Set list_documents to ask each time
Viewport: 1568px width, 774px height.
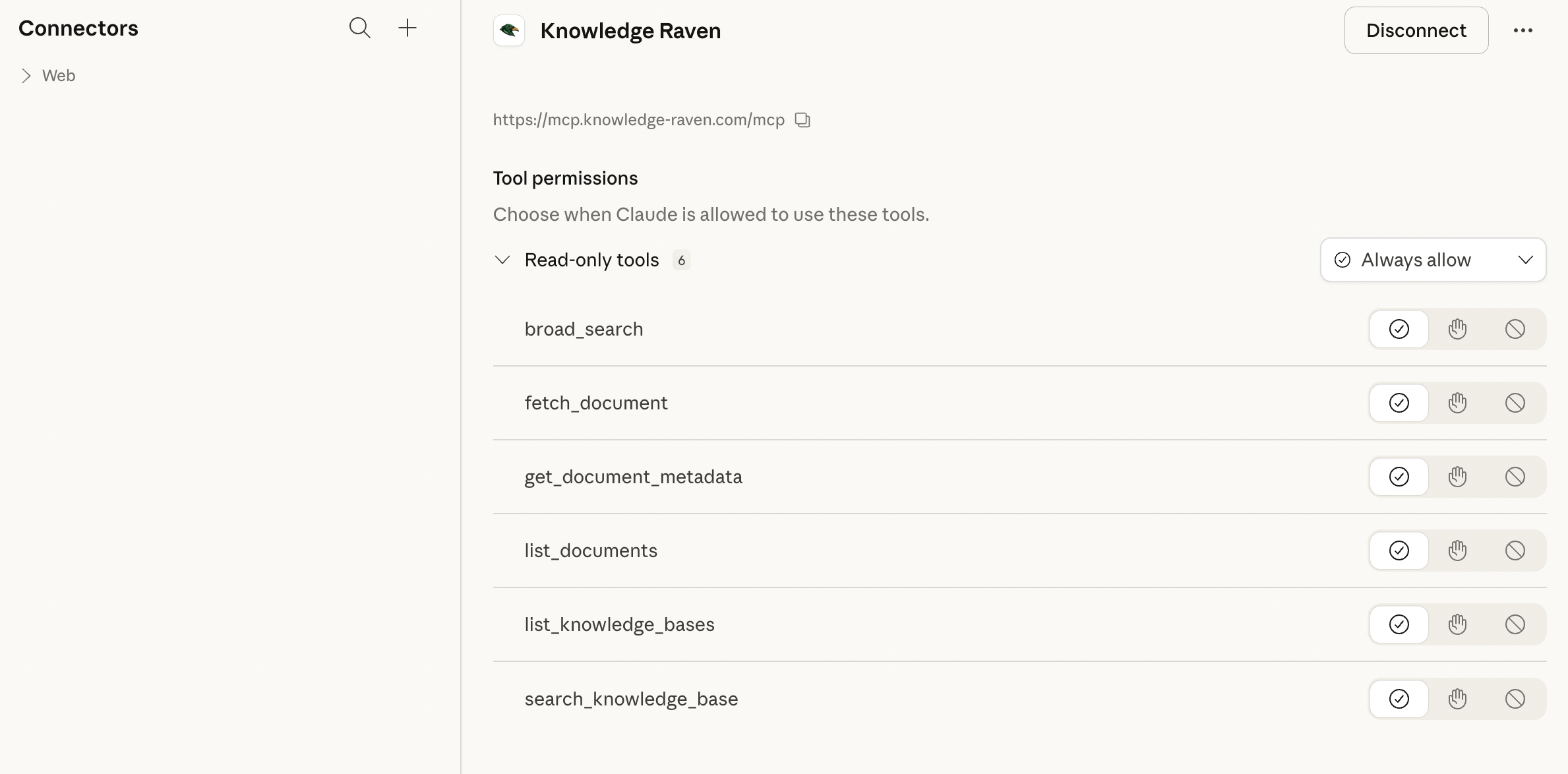[1457, 551]
